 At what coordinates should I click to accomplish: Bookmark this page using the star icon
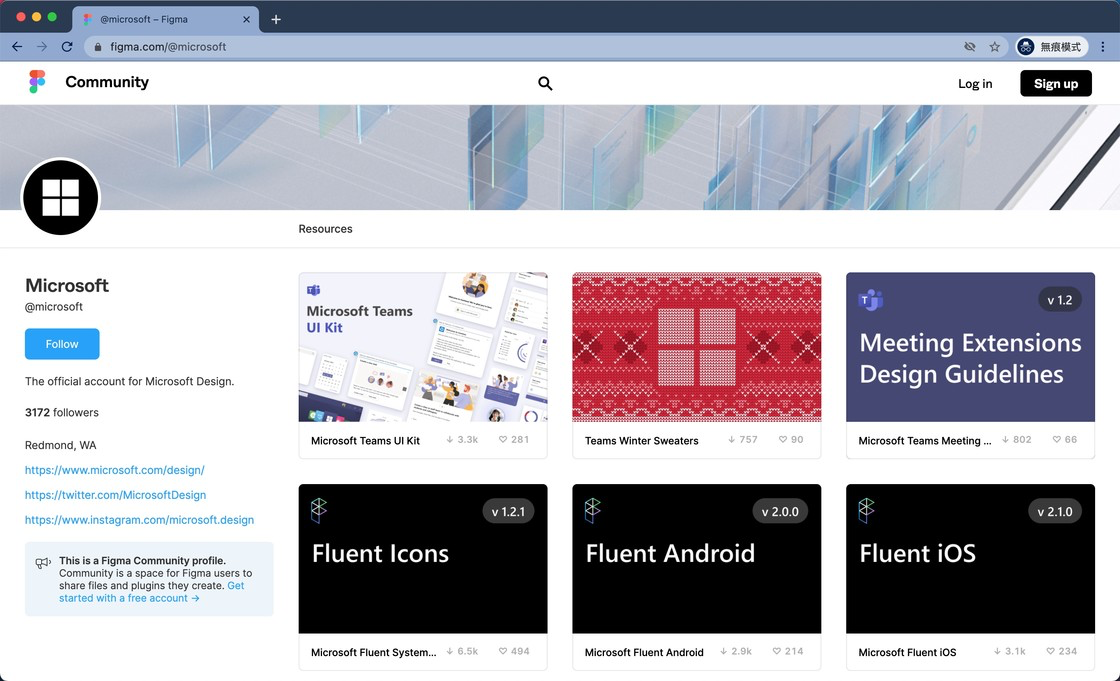[x=994, y=46]
